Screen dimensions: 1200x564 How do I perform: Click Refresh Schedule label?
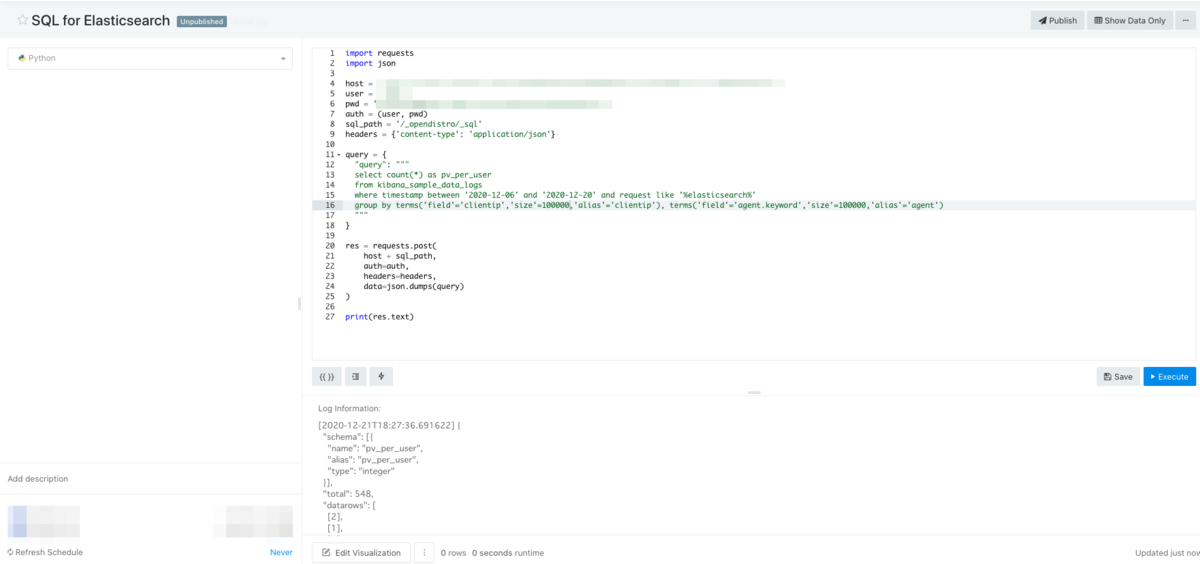point(45,552)
